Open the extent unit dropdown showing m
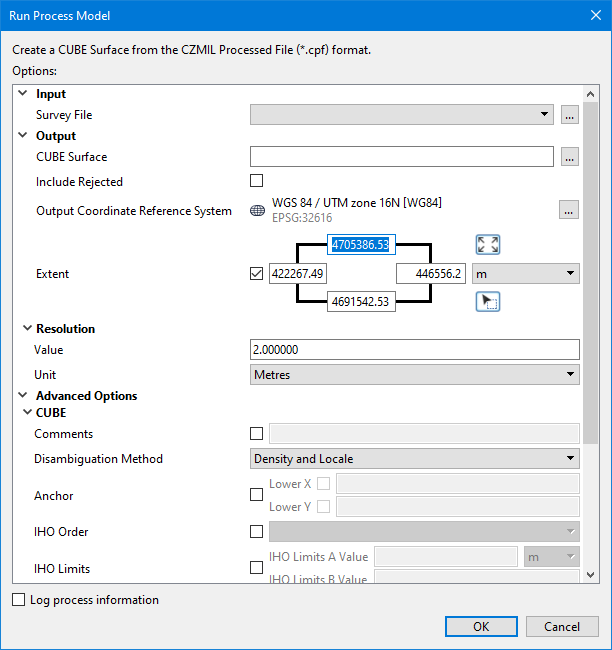This screenshot has width=612, height=650. [x=525, y=273]
